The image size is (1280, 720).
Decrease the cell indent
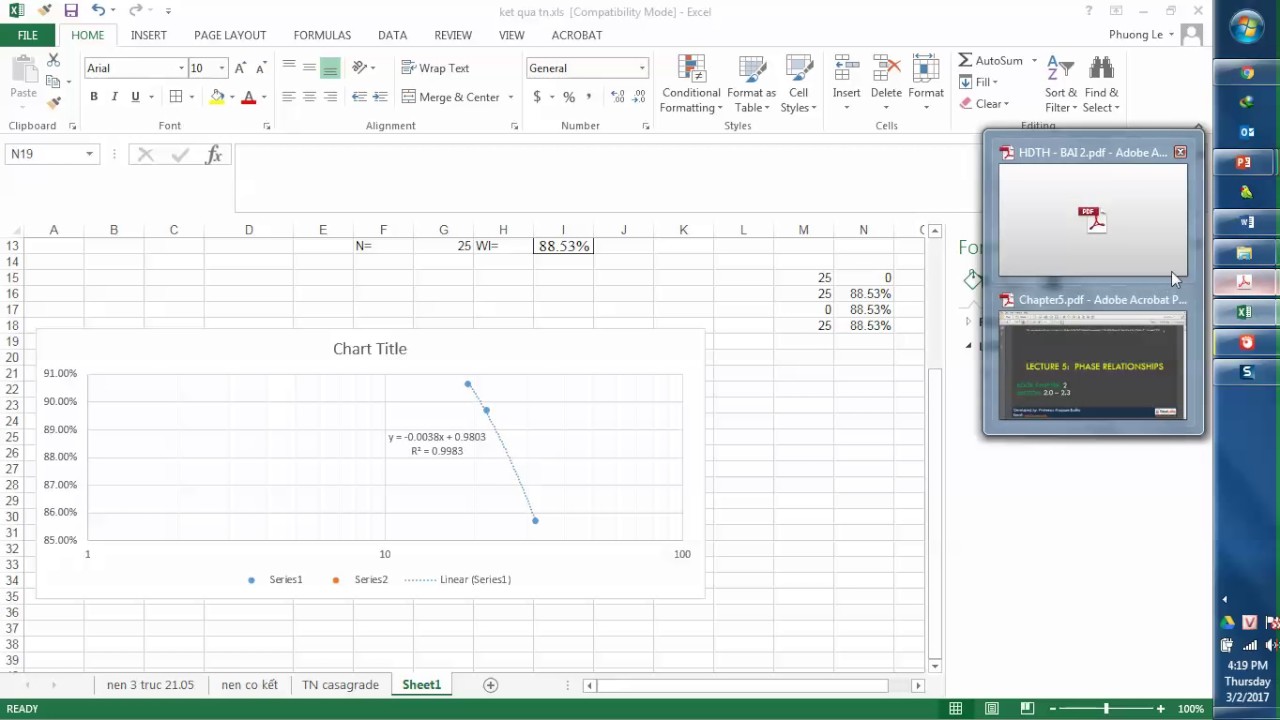pos(360,97)
